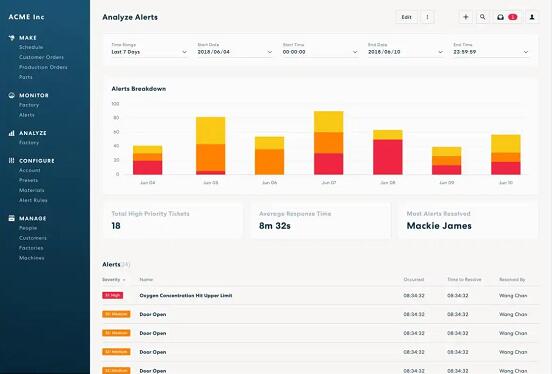Open Factories under MANAGE

(x=31, y=248)
